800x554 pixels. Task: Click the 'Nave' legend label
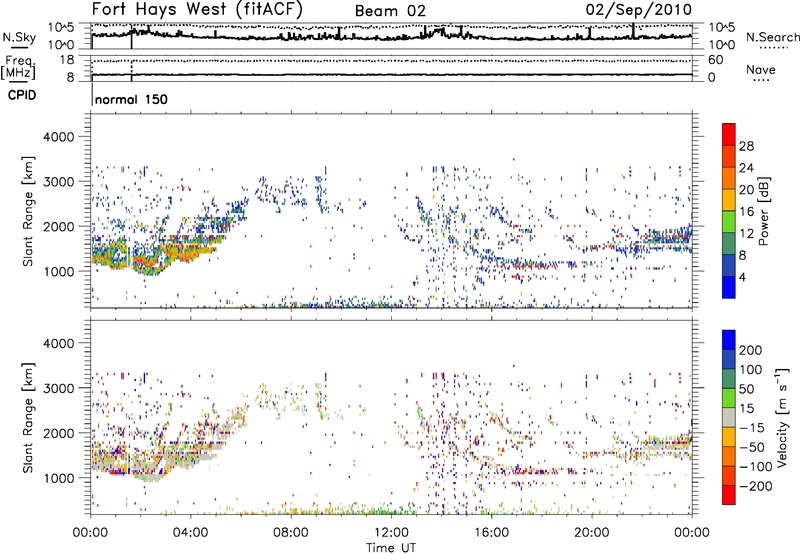[x=761, y=70]
